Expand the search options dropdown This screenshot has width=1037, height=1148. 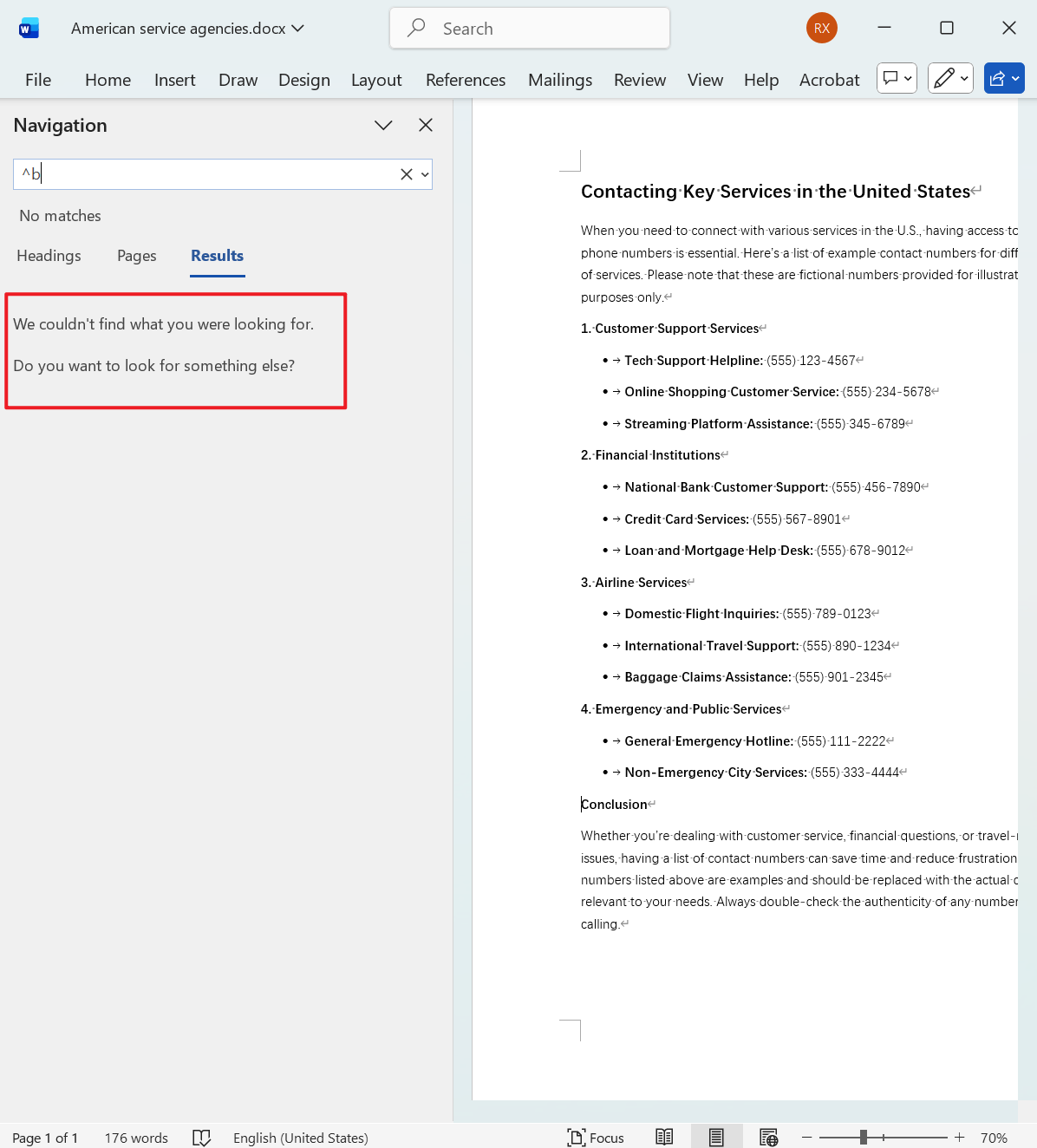pyautogui.click(x=425, y=174)
